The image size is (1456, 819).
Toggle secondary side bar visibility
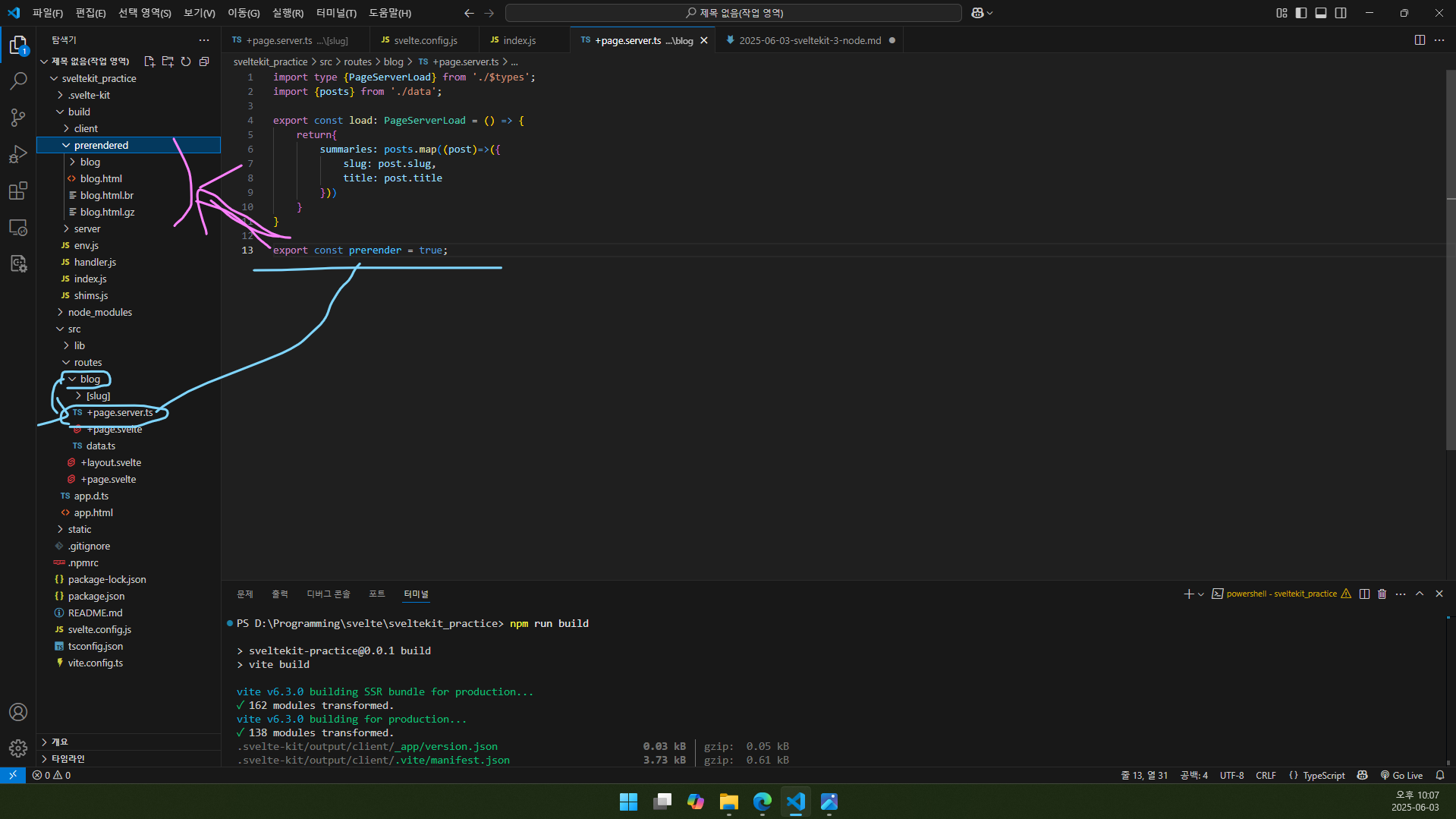coord(1341,13)
